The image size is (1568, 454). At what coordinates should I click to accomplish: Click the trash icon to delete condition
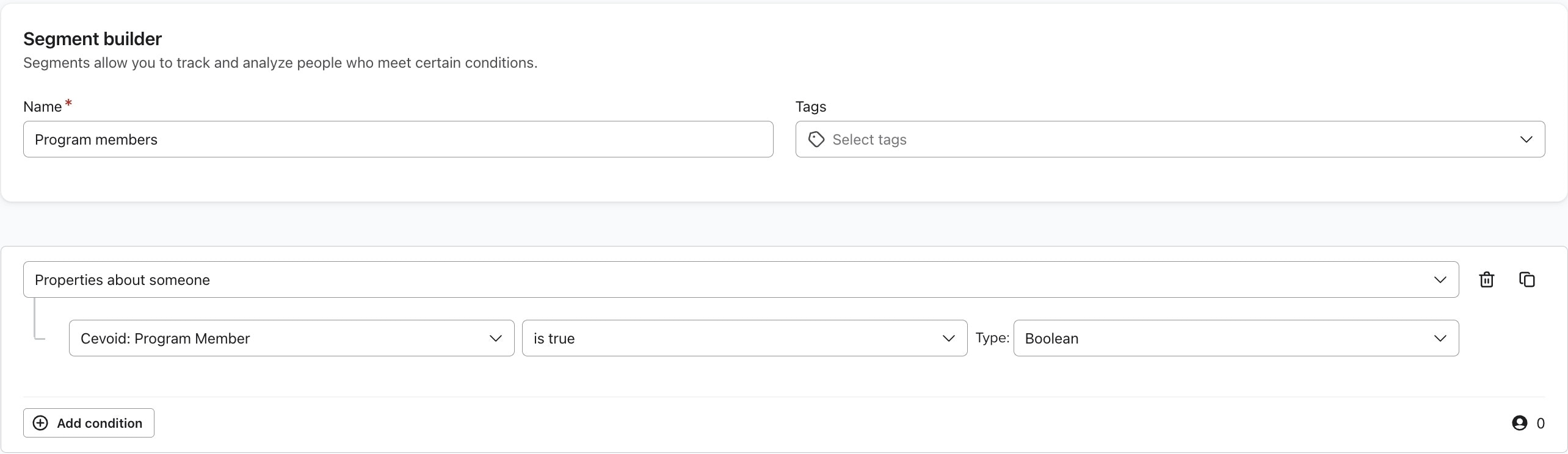pyautogui.click(x=1487, y=279)
